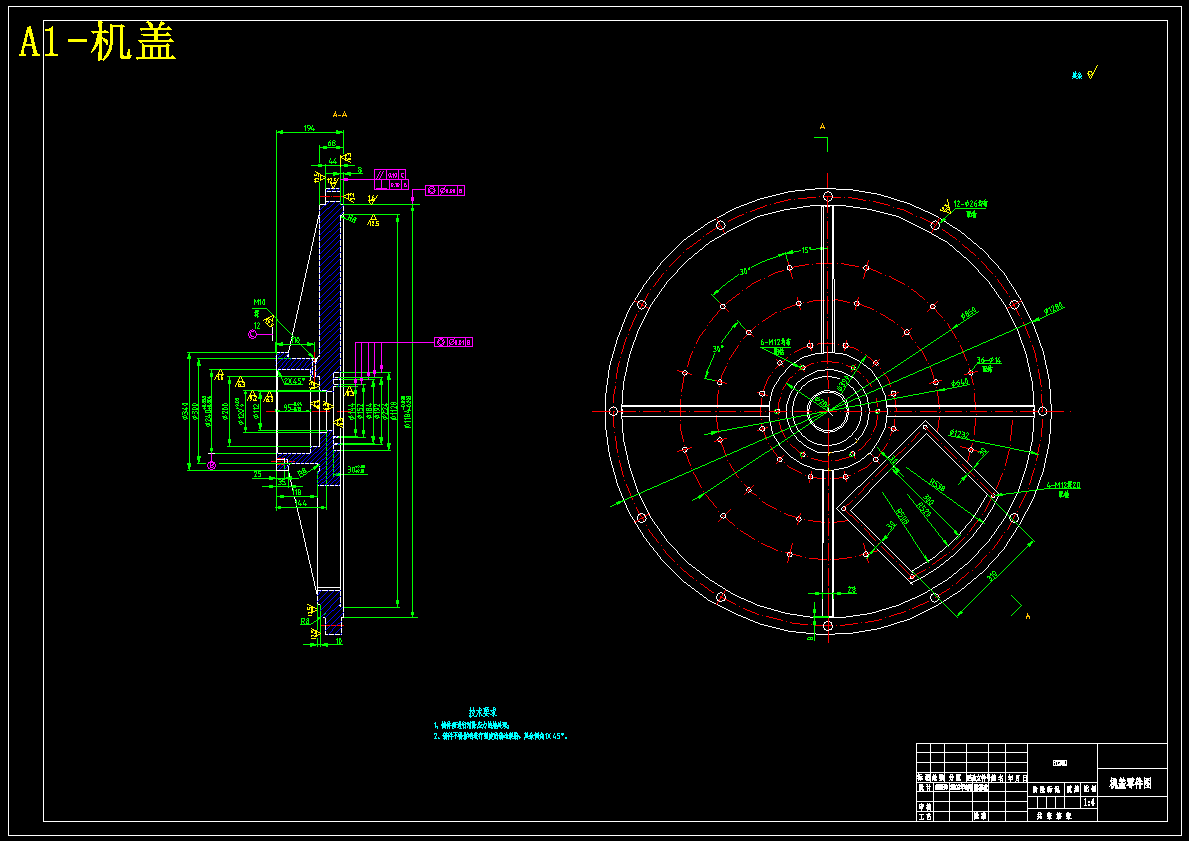
Task: Click the "23" rib width dimension
Action: pos(852,589)
